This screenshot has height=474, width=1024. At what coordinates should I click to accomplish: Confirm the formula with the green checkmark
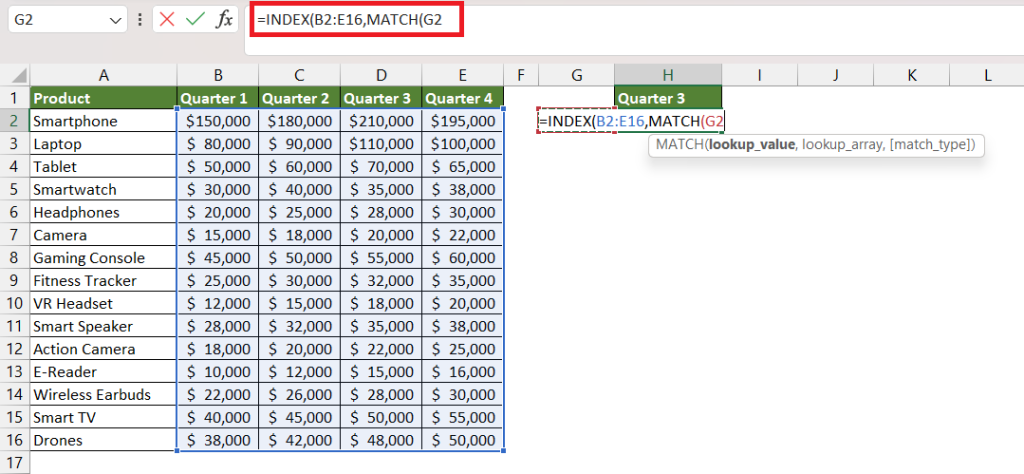click(x=195, y=20)
